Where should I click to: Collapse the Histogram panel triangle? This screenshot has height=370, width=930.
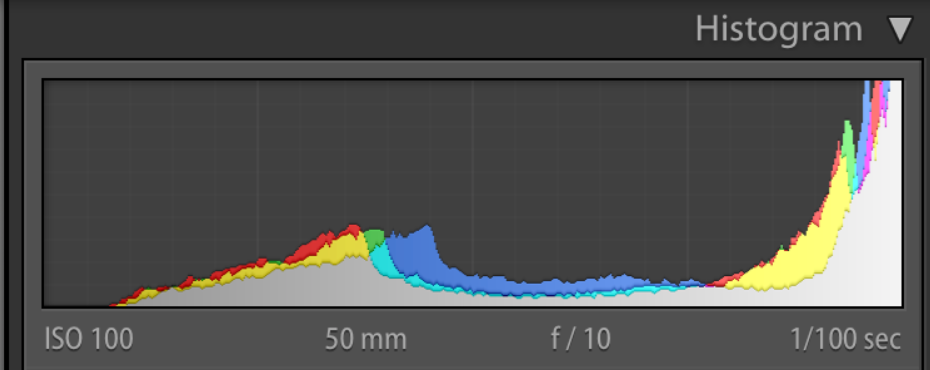[900, 30]
